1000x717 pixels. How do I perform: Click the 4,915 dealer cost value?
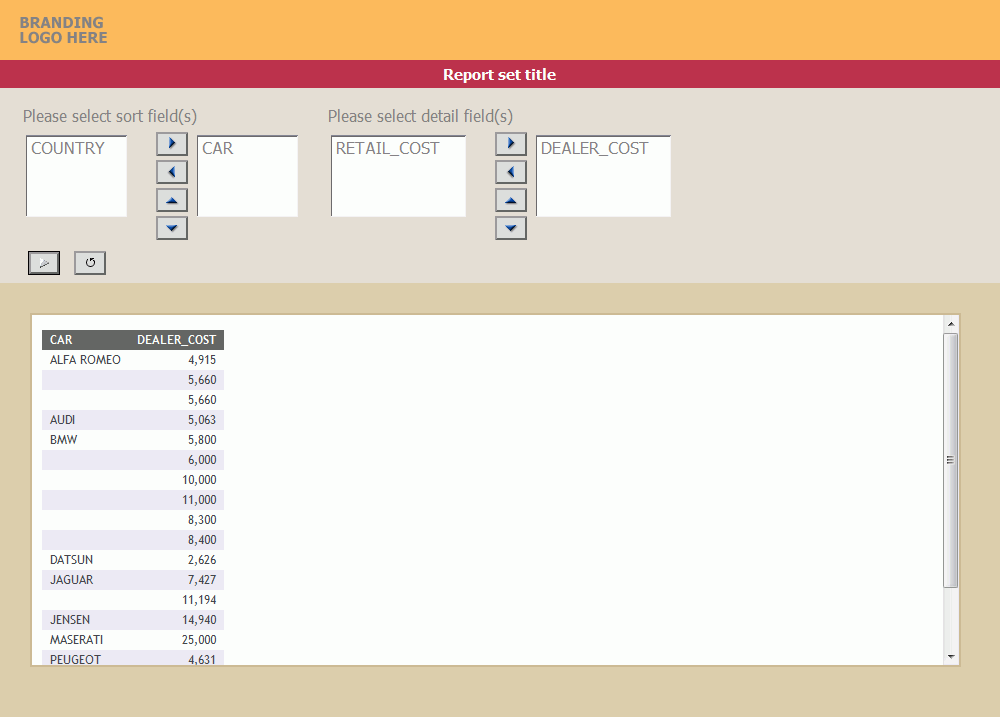click(x=202, y=360)
